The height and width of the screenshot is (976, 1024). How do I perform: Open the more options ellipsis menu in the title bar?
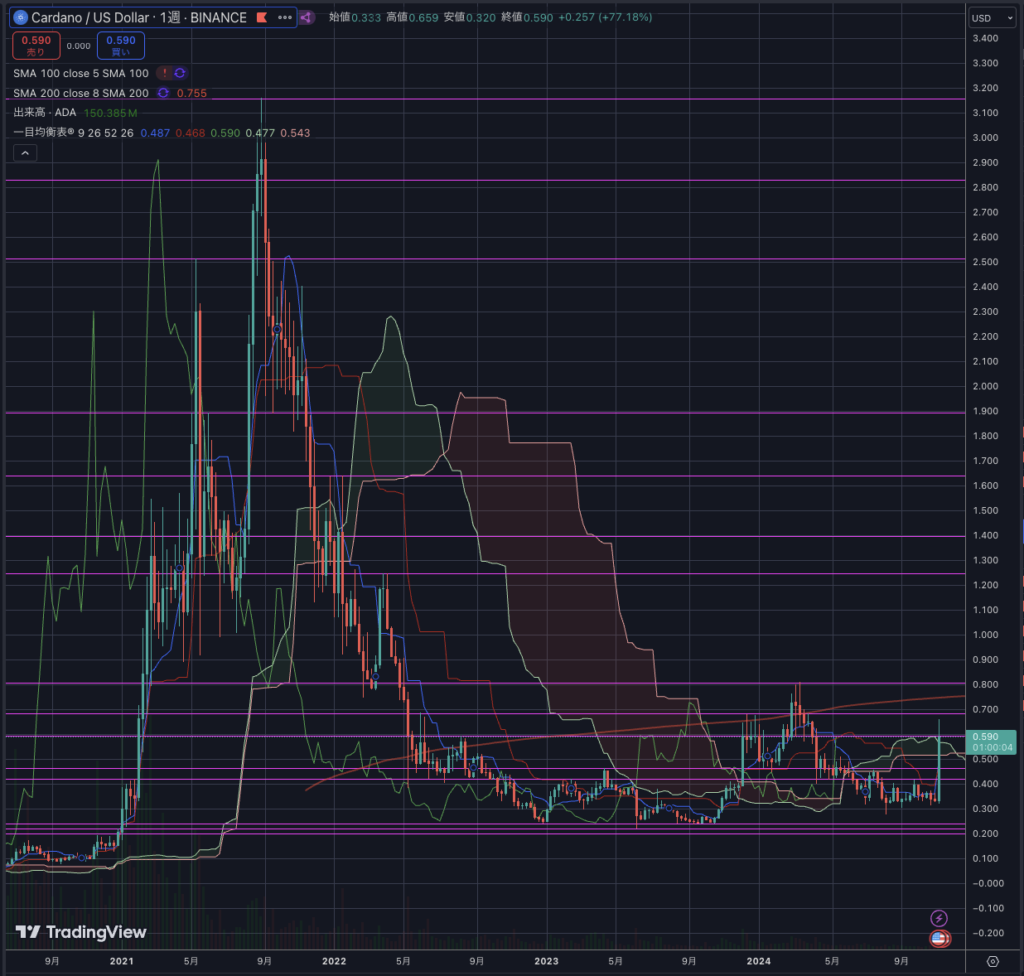tap(285, 17)
